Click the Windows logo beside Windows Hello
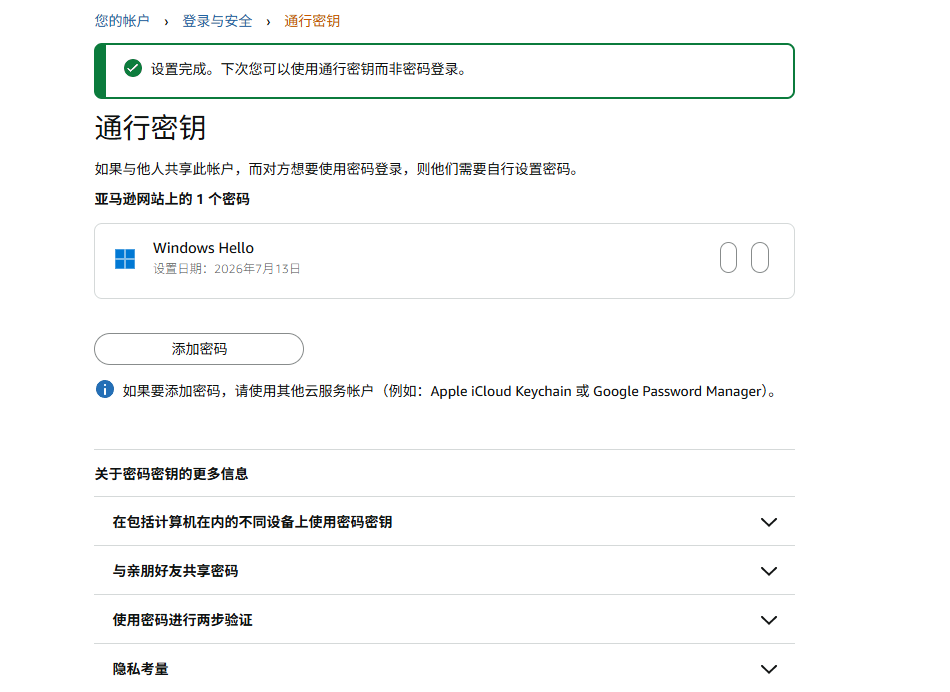 125,259
